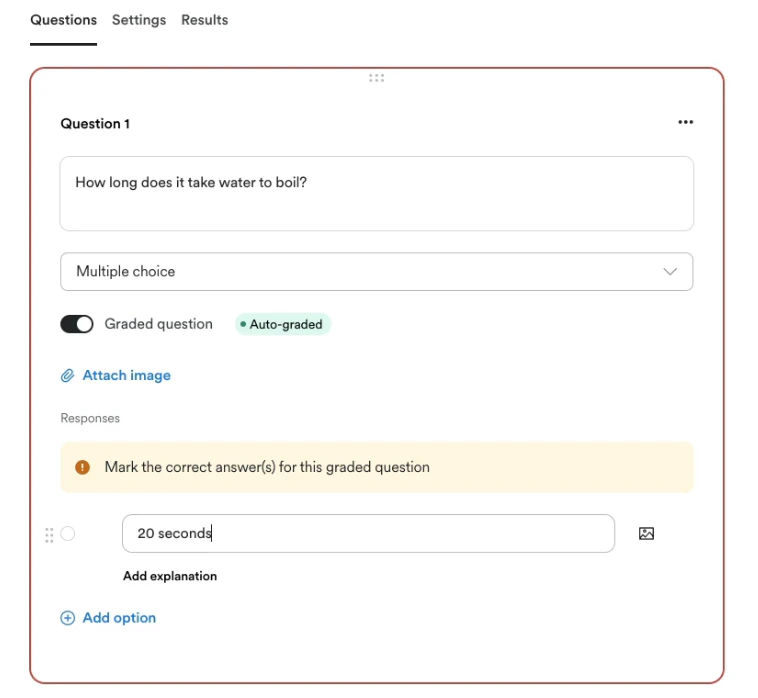Add an image to the 20 seconds option
Image resolution: width=758 pixels, height=698 pixels.
coord(646,533)
